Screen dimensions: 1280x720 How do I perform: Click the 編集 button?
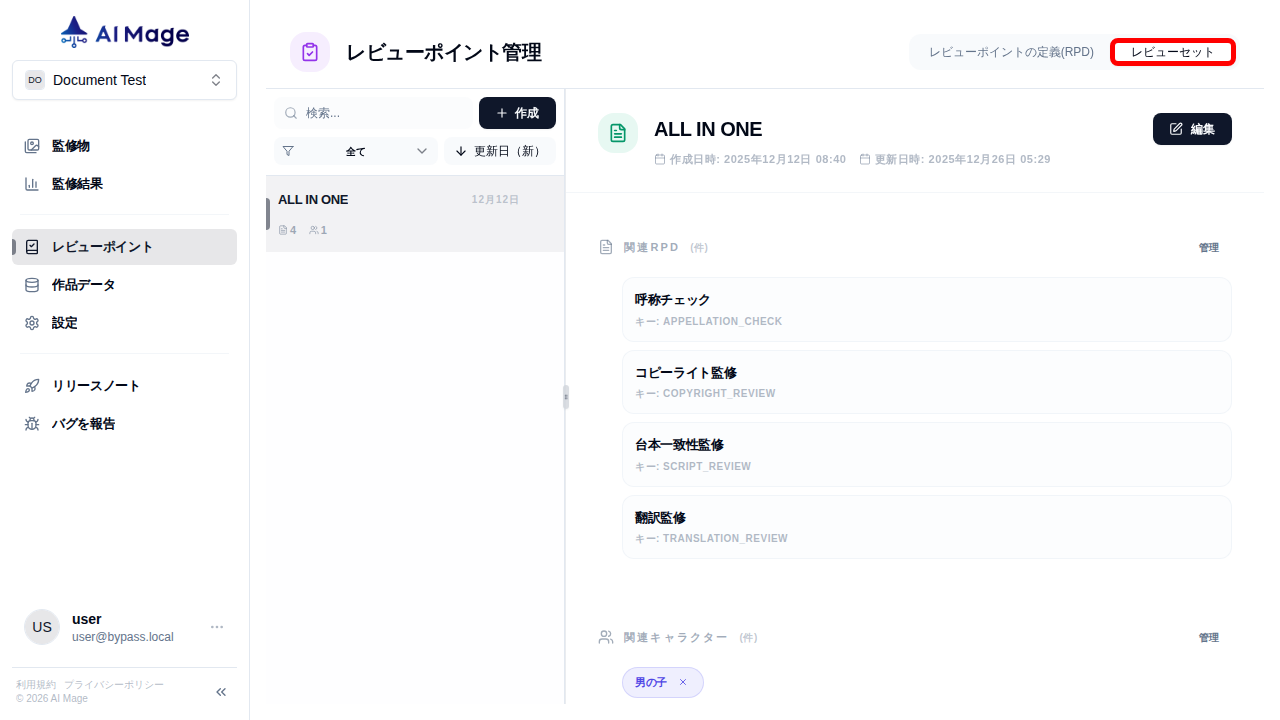(x=1192, y=129)
